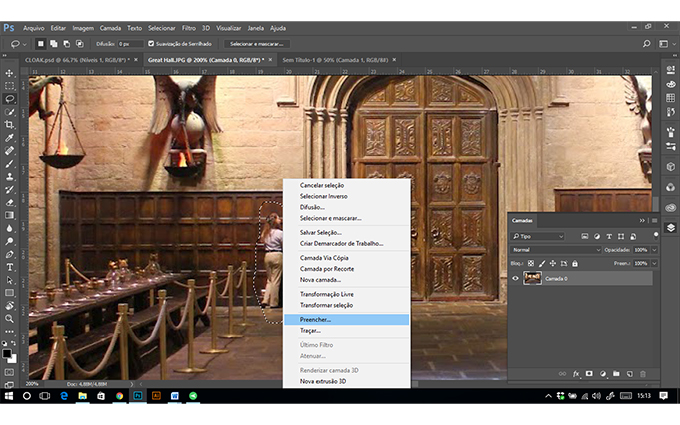Create a new adjustment layer icon

pos(603,373)
